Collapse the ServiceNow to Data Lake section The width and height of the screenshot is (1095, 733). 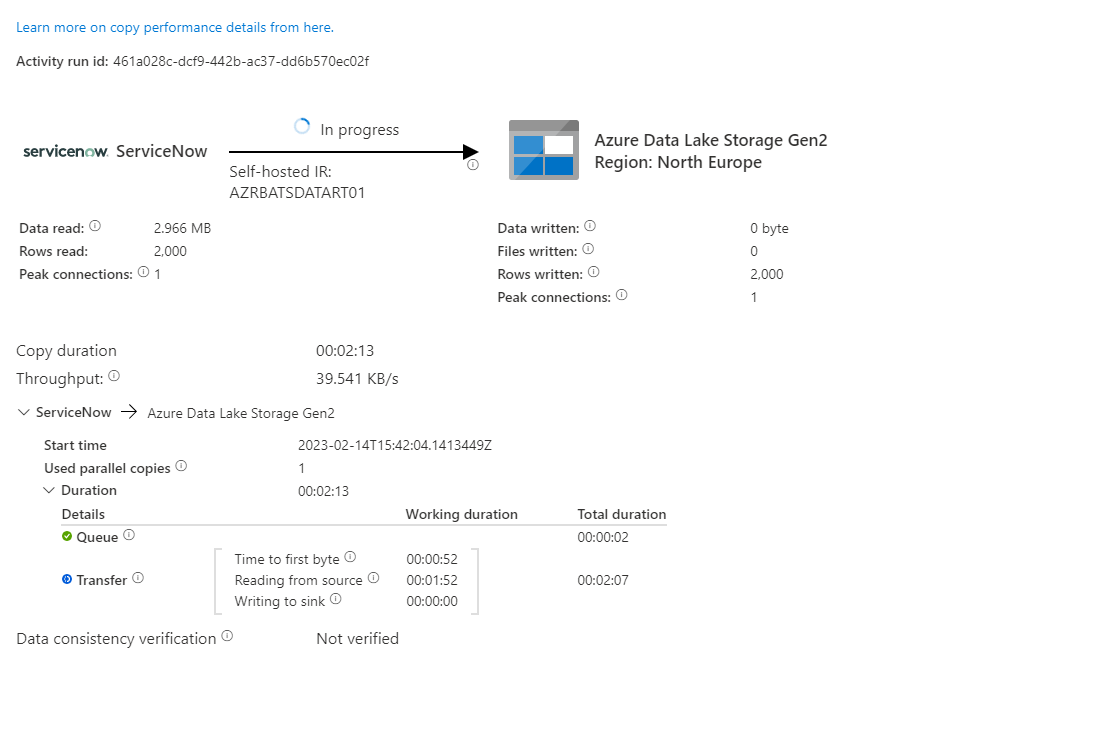[22, 411]
